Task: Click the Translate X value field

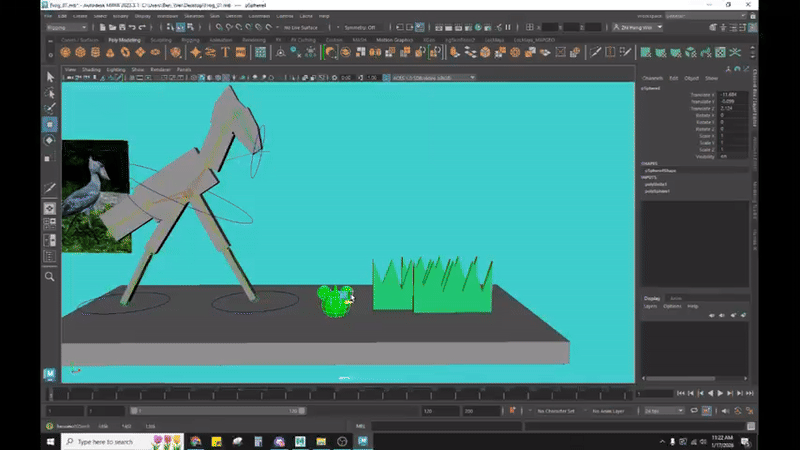Action: pyautogui.click(x=730, y=95)
